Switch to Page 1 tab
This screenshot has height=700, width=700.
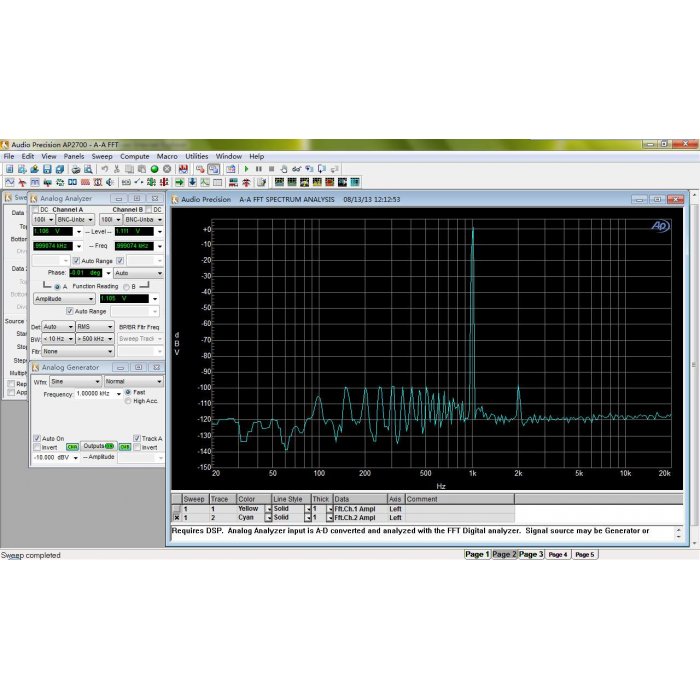tap(477, 554)
